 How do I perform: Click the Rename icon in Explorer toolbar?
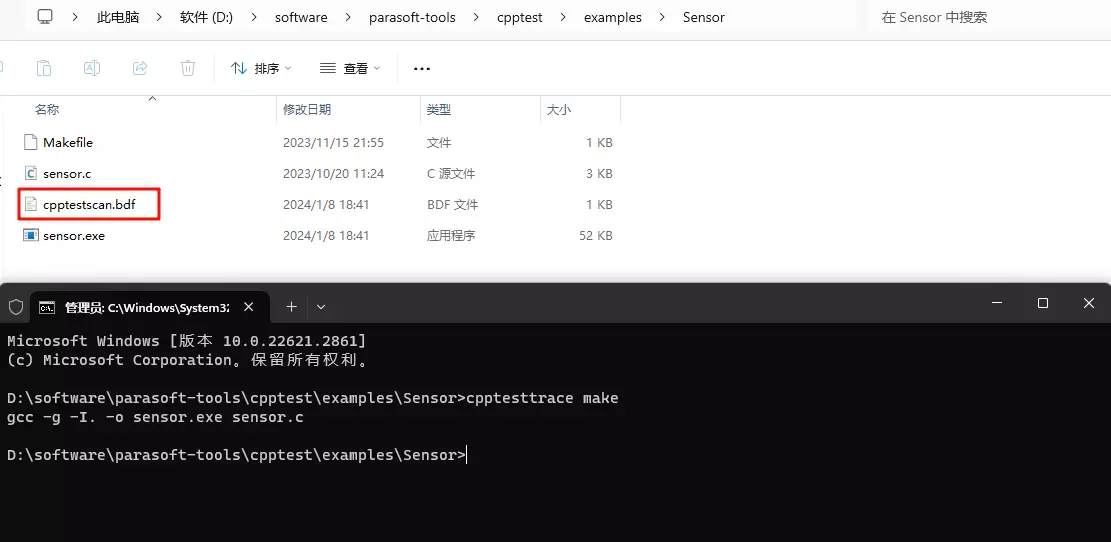(92, 68)
